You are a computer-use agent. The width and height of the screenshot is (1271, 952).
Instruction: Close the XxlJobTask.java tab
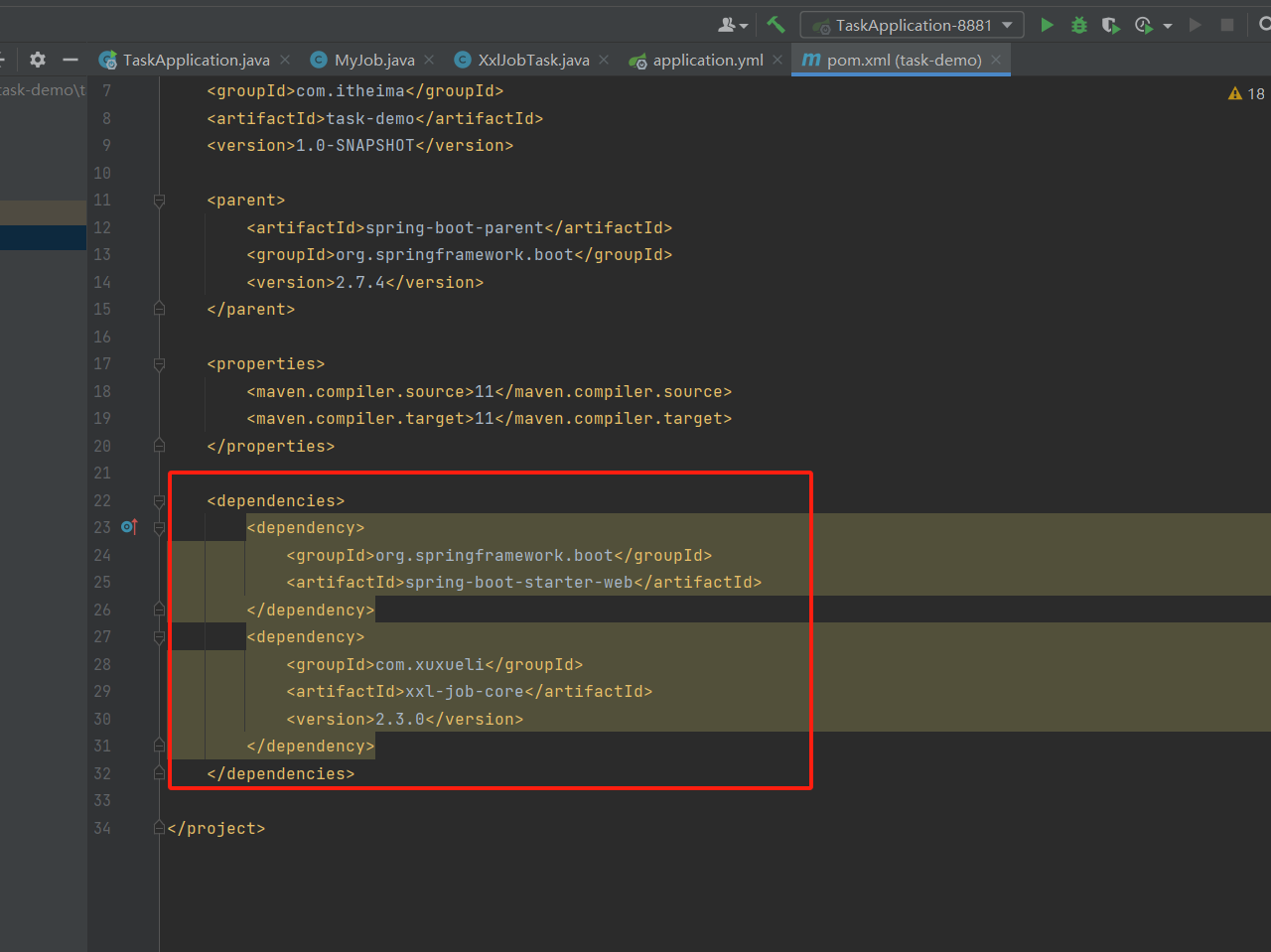pyautogui.click(x=604, y=60)
